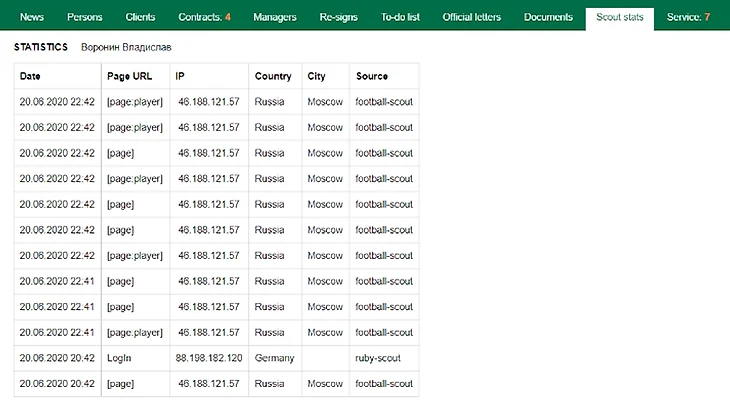Open the Contracts tab
The image size is (730, 405).
(x=204, y=17)
